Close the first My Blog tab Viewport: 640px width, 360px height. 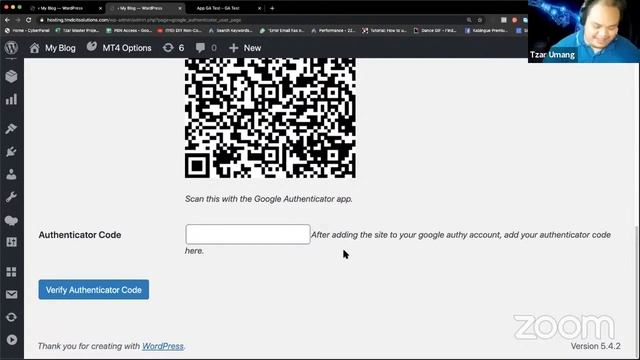[x=100, y=8]
